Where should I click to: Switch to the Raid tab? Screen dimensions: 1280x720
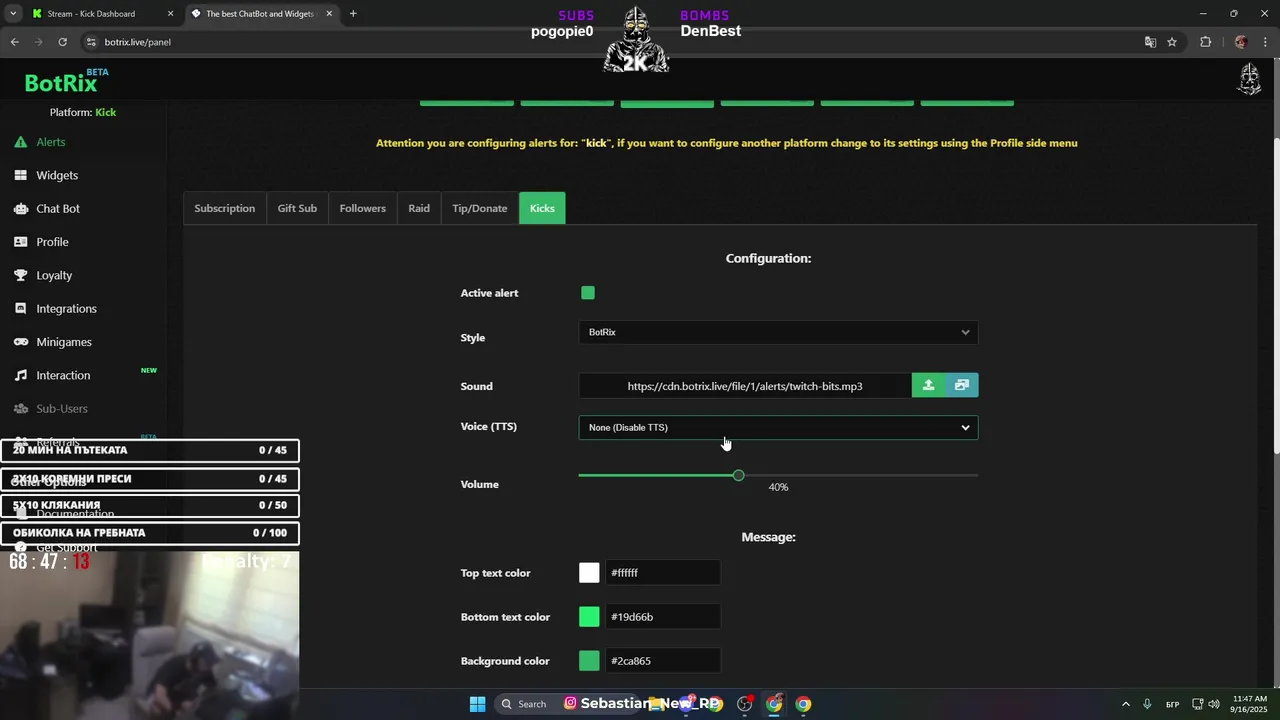click(x=419, y=208)
